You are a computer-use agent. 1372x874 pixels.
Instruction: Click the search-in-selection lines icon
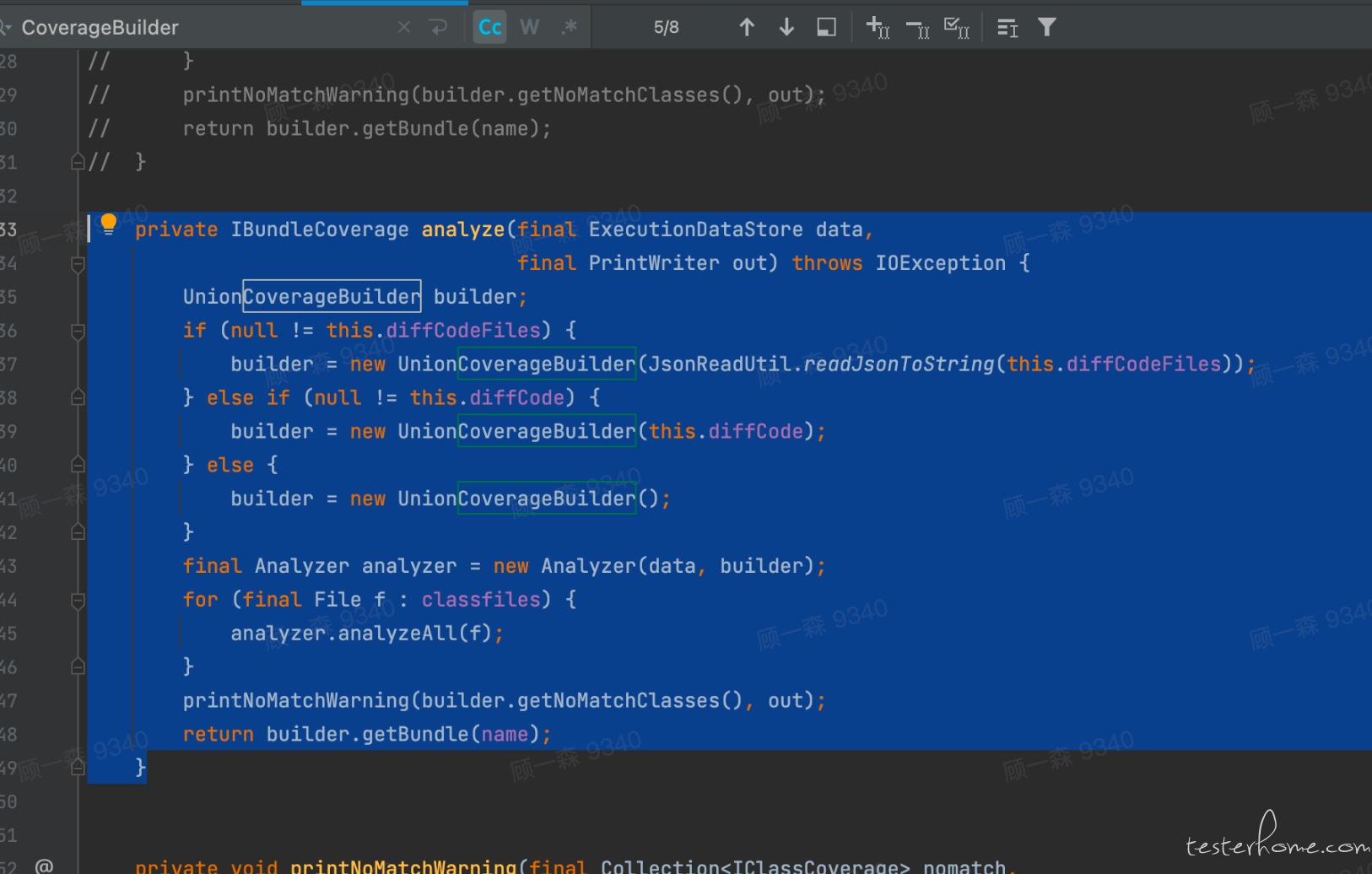tap(1007, 28)
